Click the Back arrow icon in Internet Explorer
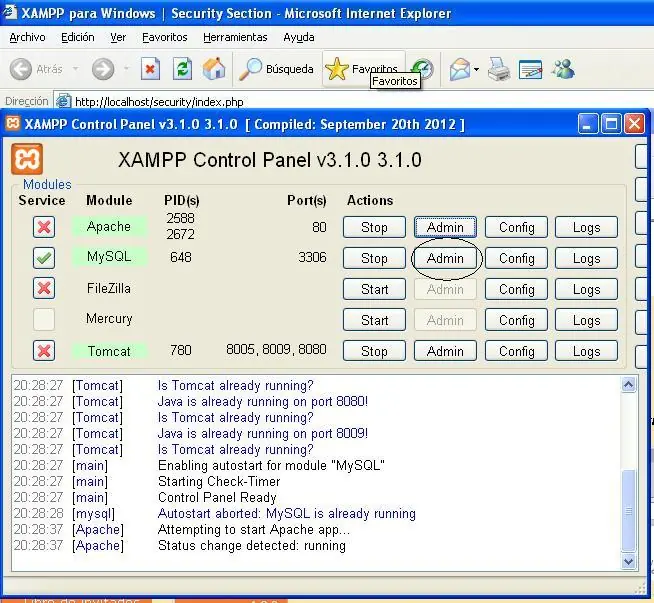The height and width of the screenshot is (603, 654). 20,69
